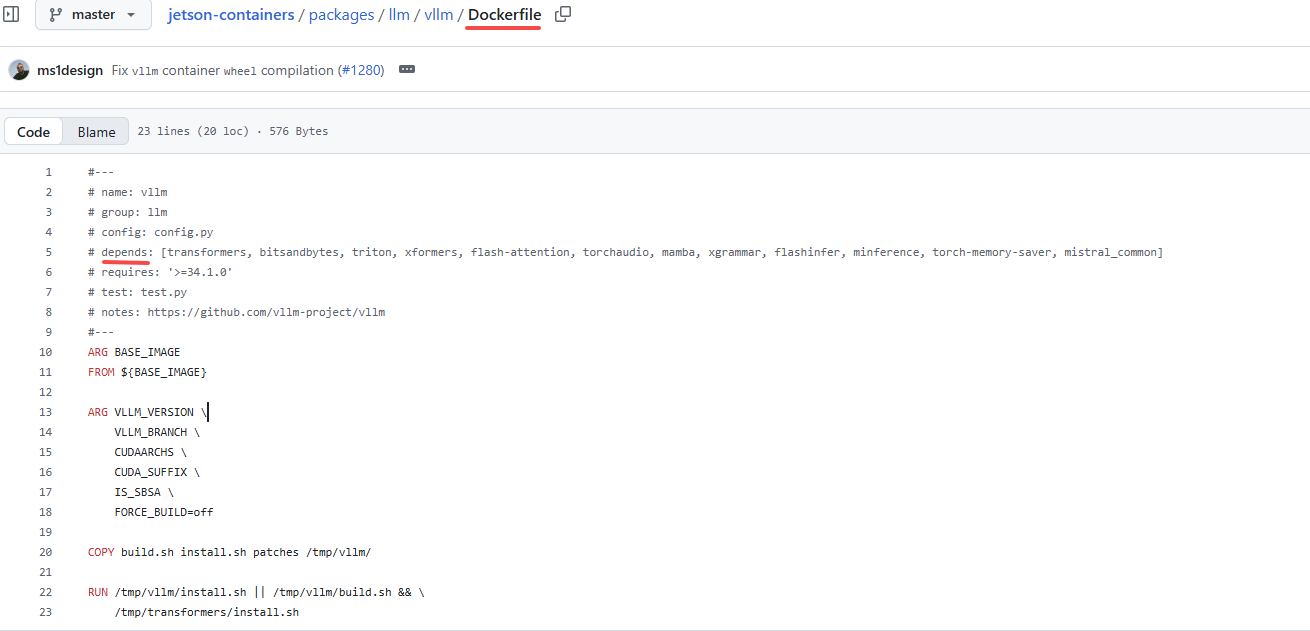Open ms1design user avatar
This screenshot has height=631, width=1310.
(x=19, y=70)
